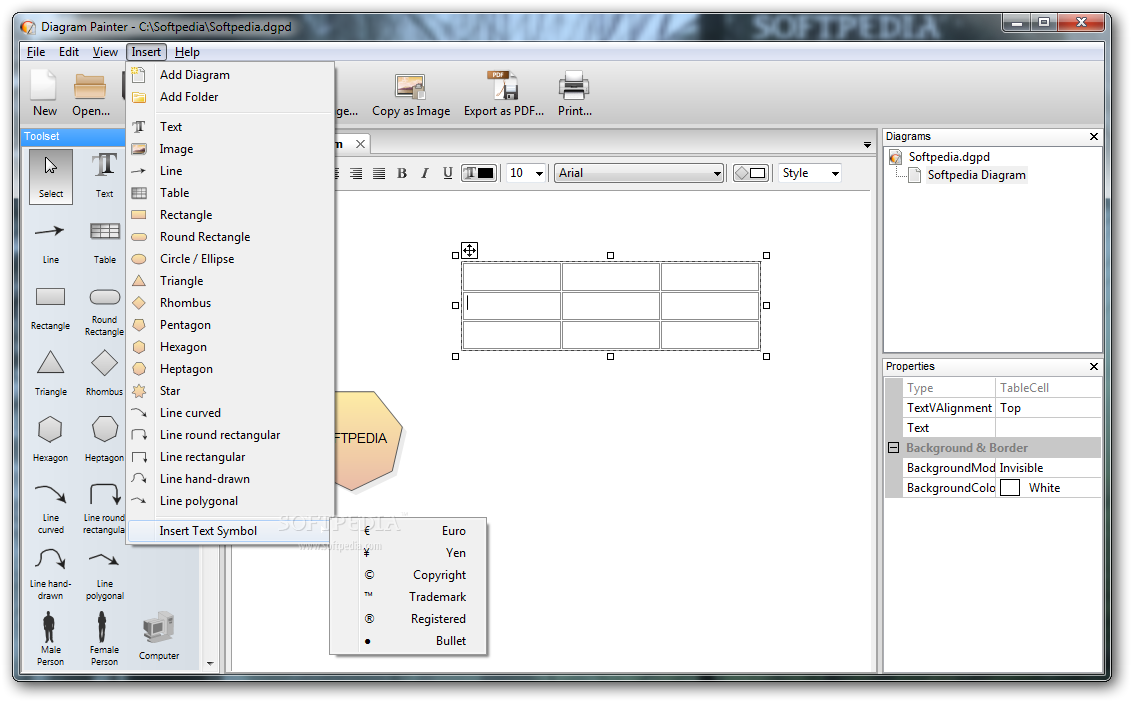Viewport: 1132px width, 702px height.
Task: Insert the Bullet symbol
Action: pyautogui.click(x=409, y=641)
